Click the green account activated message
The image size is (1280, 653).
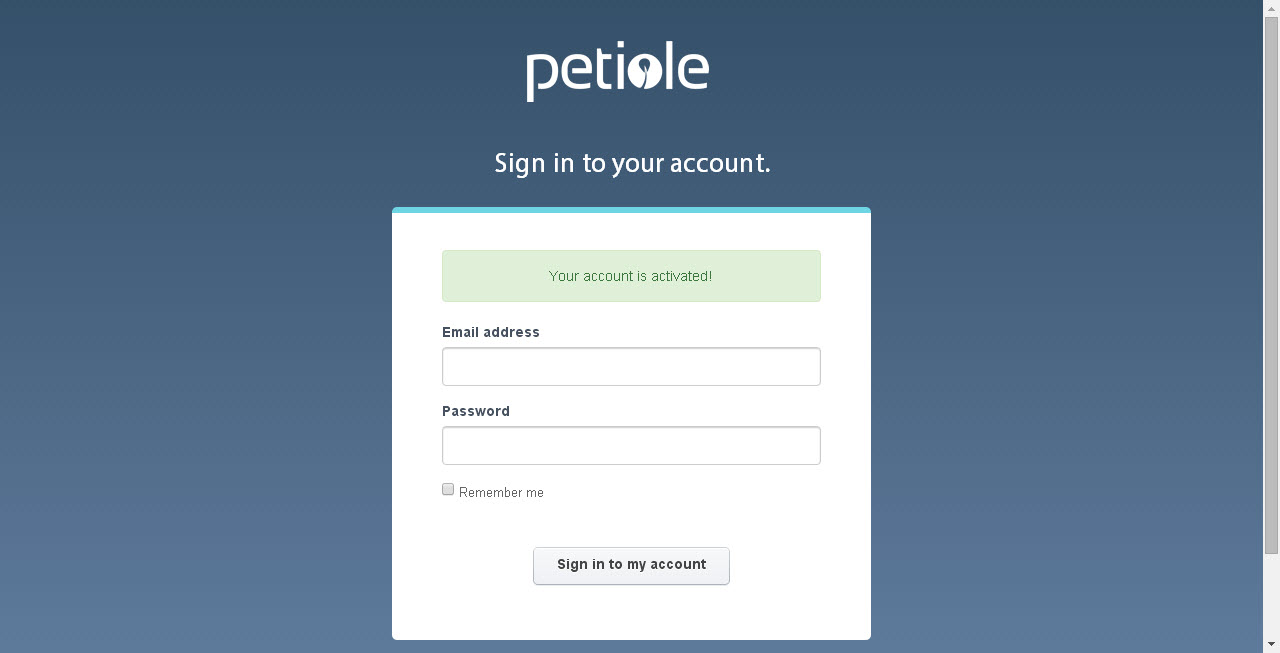pyautogui.click(x=631, y=276)
